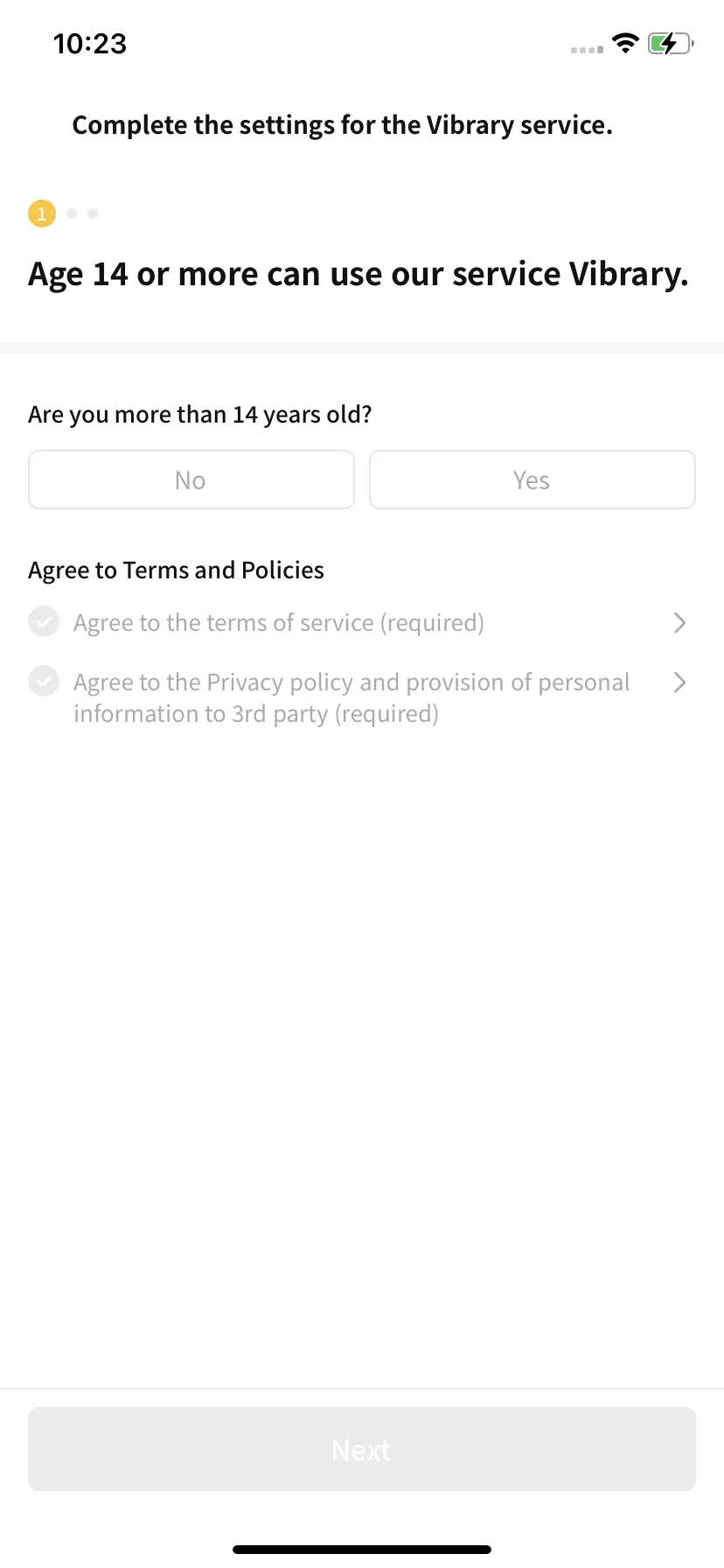Tap 'Agree to Terms and Policies' heading
Image resolution: width=724 pixels, height=1568 pixels.
pos(177,570)
